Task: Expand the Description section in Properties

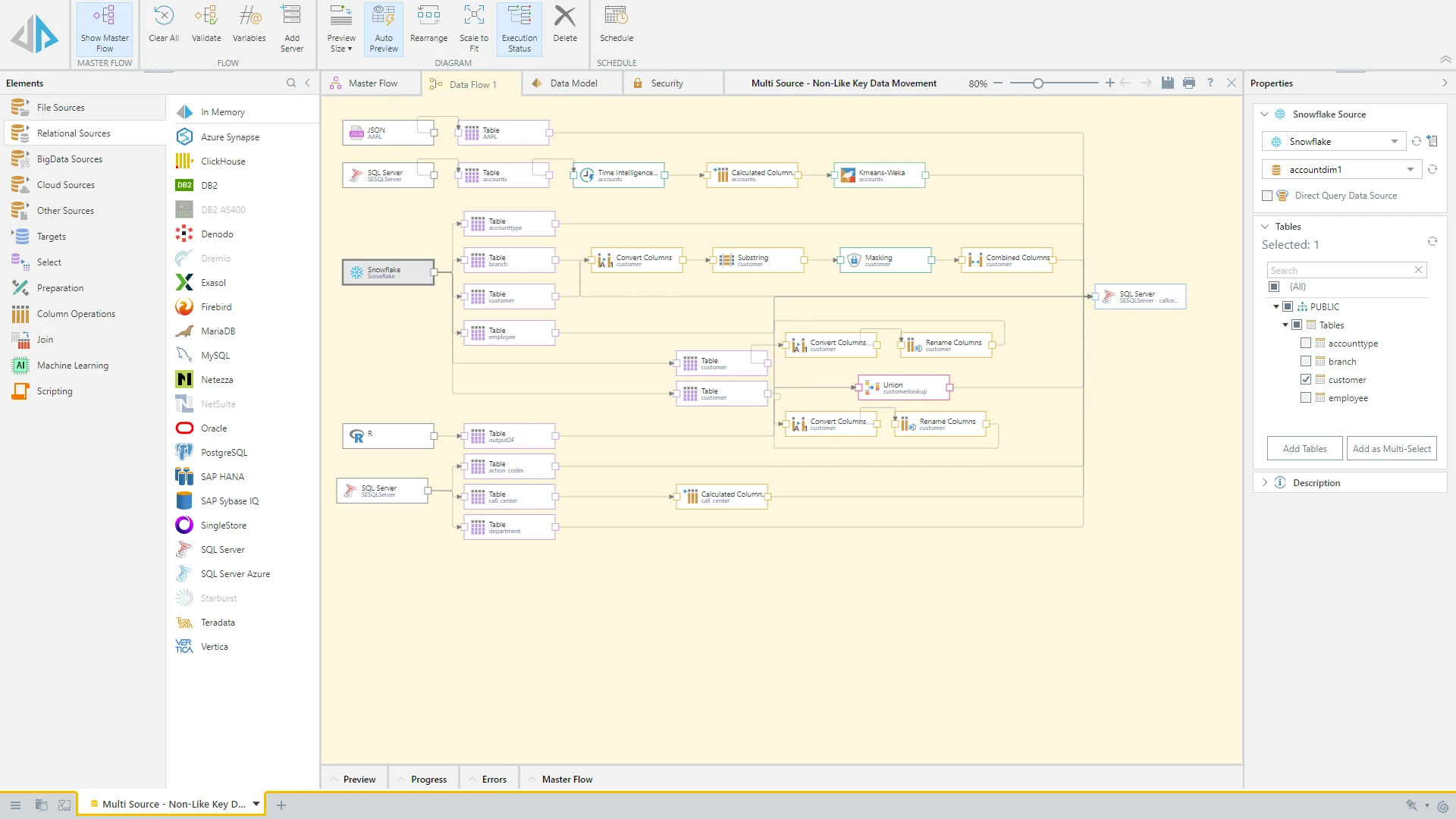Action: 1265,482
